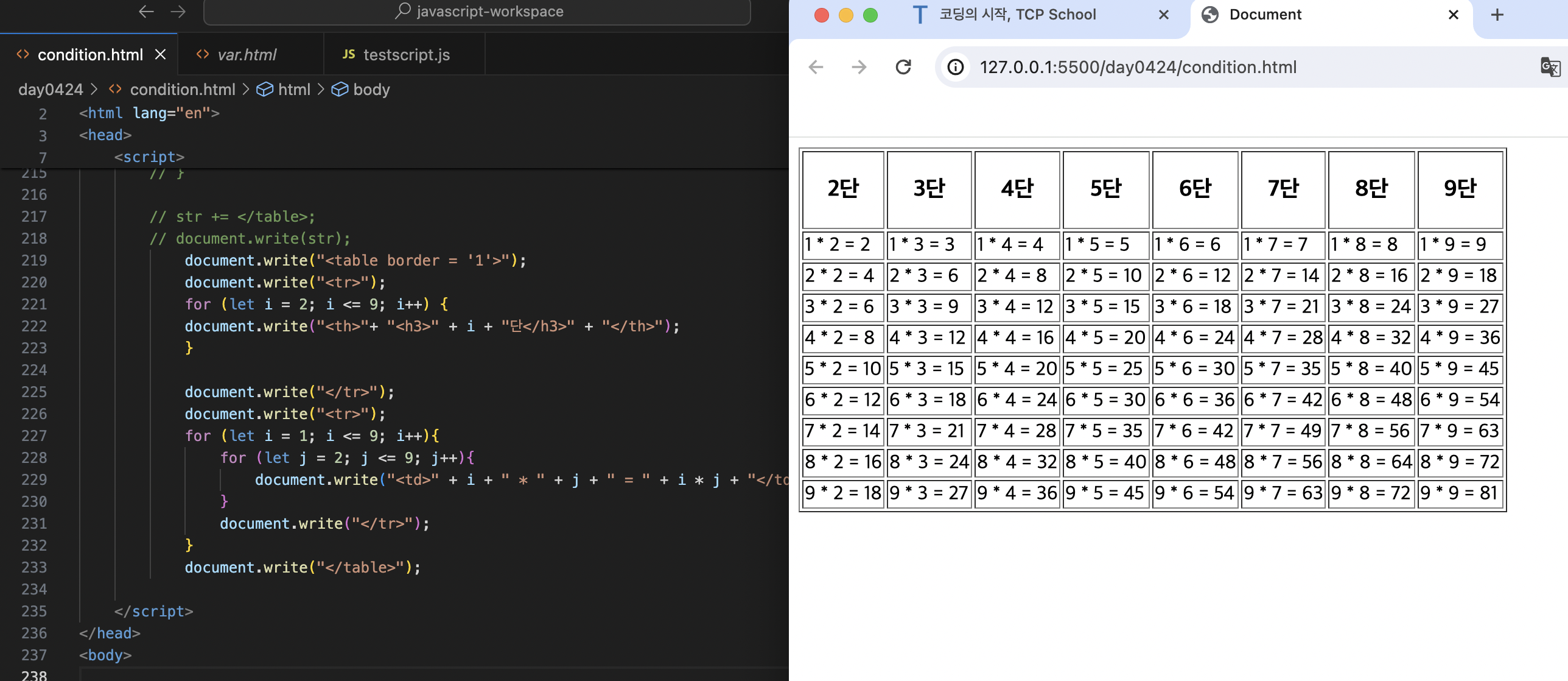Close the Document browser tab
The image size is (1568, 681).
pos(1453,15)
